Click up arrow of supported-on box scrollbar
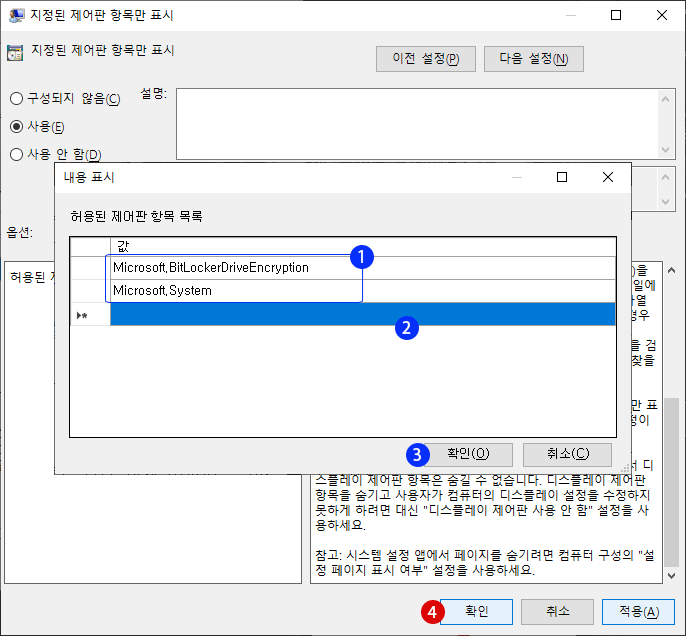 [665, 177]
